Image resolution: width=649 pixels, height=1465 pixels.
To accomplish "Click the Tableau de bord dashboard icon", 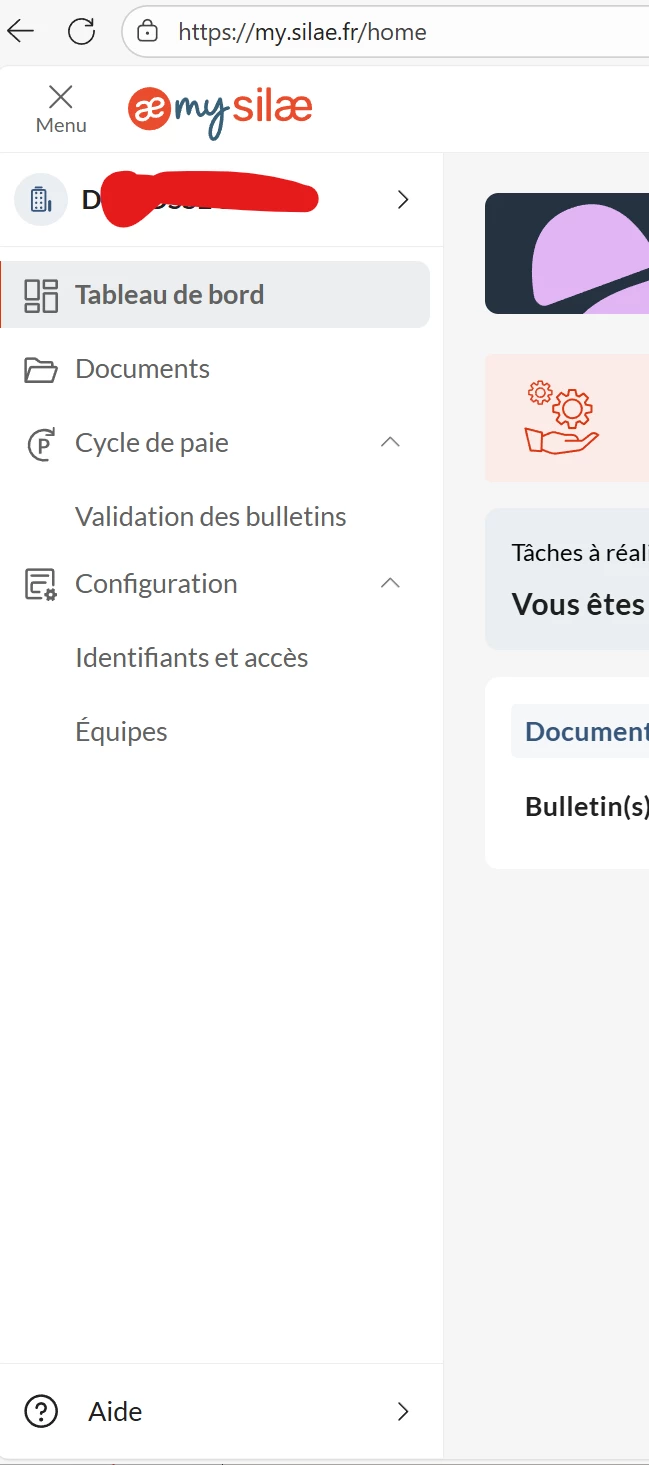I will click(x=41, y=295).
